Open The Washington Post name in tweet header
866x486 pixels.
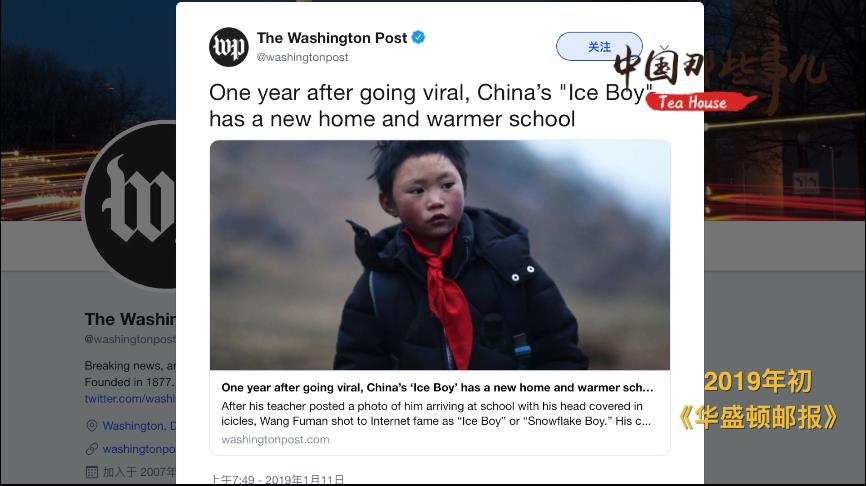click(x=332, y=38)
